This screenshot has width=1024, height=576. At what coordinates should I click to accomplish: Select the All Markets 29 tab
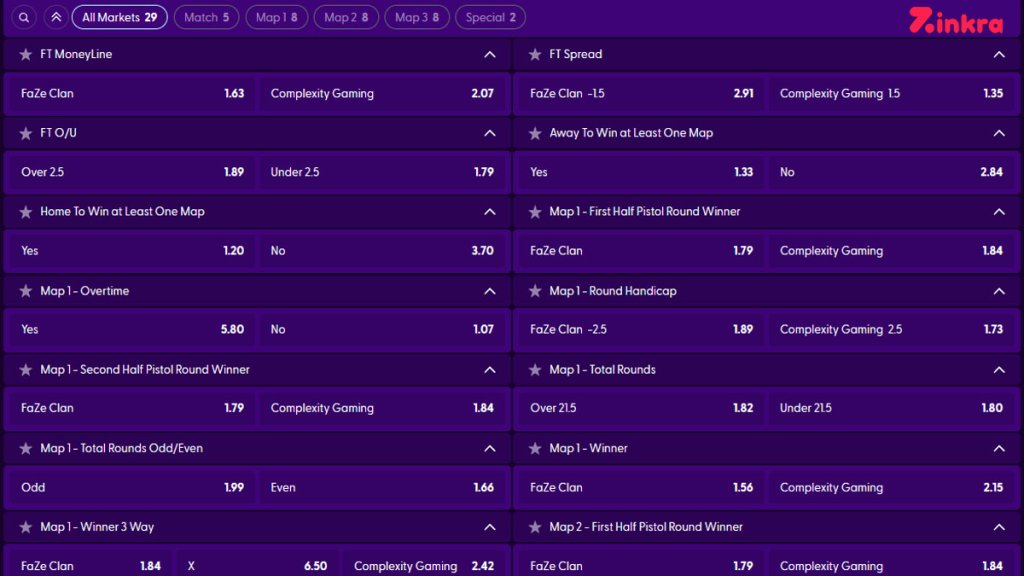120,18
